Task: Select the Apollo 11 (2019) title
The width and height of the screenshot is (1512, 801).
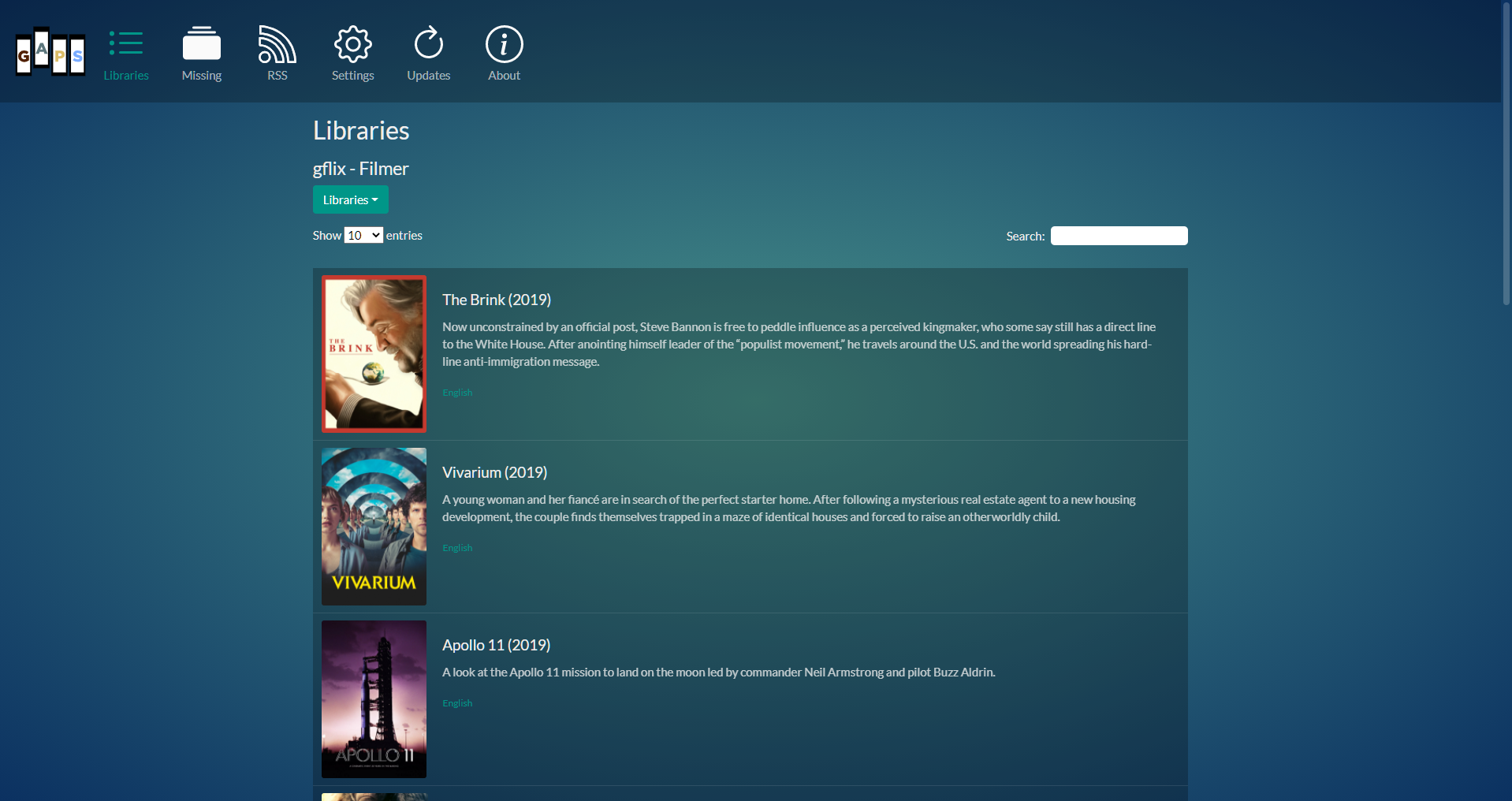Action: coord(496,645)
